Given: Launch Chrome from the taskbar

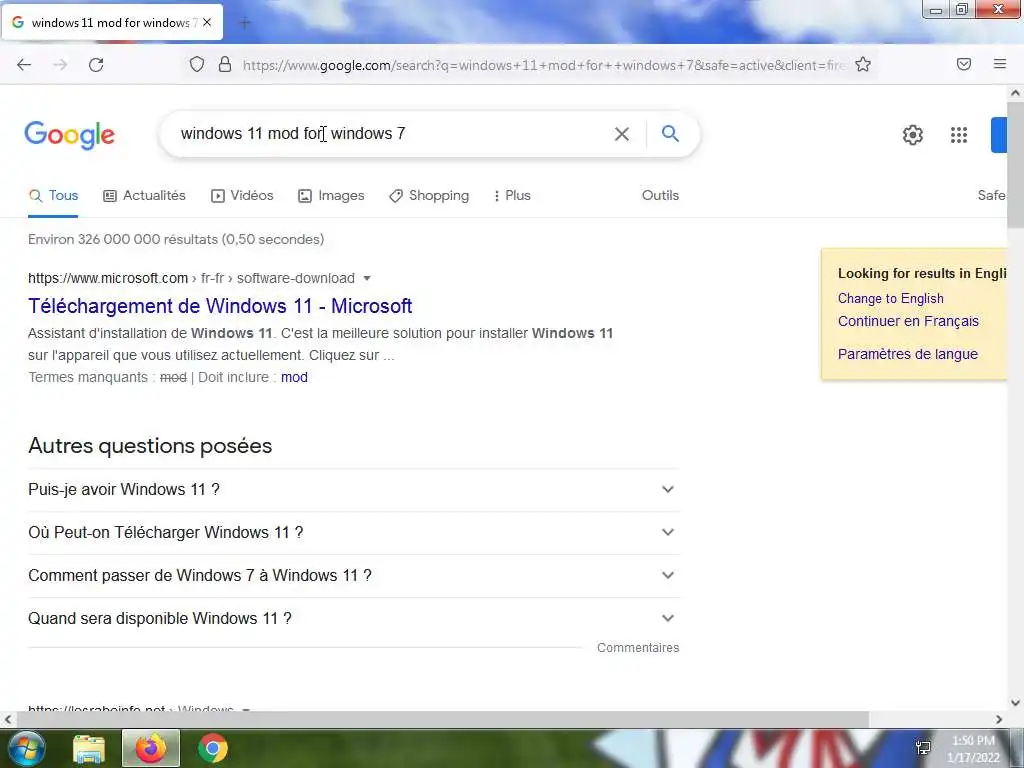Looking at the screenshot, I should 213,748.
